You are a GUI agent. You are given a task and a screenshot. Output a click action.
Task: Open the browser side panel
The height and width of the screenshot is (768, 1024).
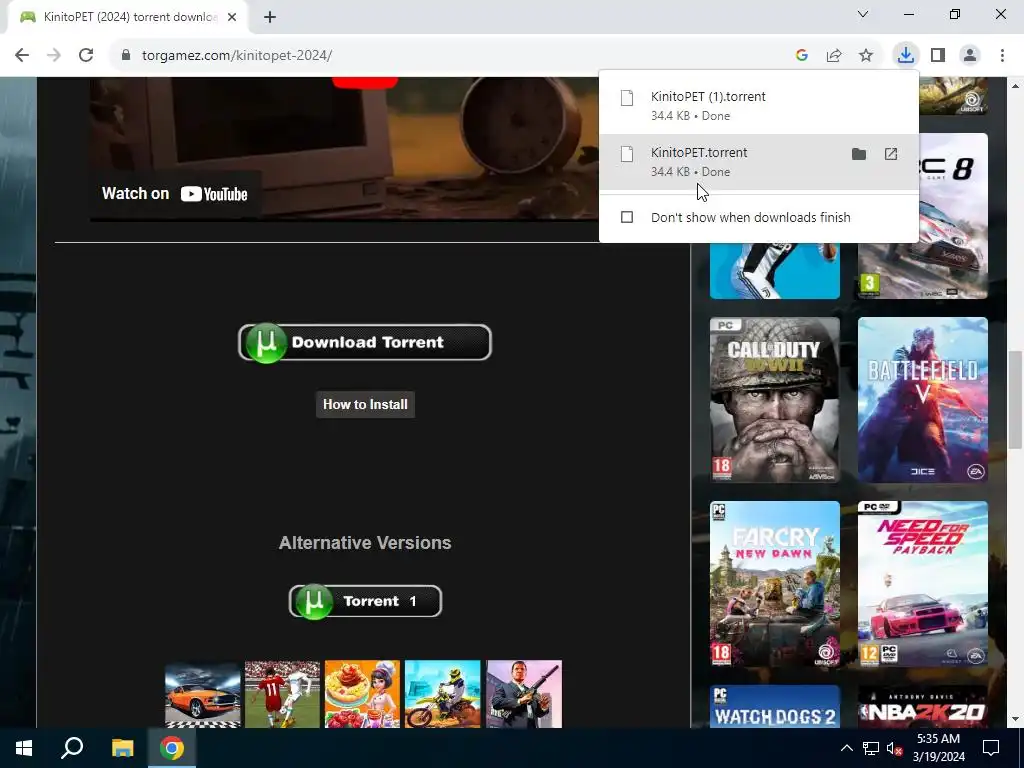[938, 56]
